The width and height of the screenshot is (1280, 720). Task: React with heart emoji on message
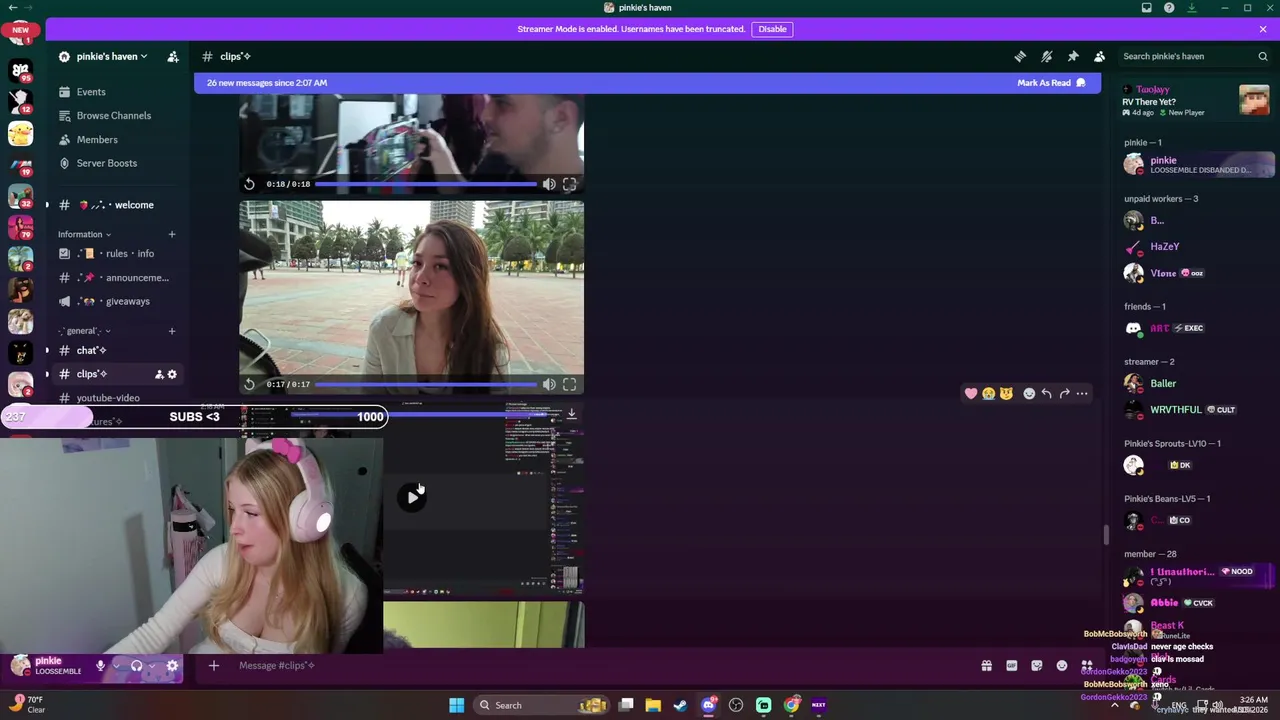coord(970,393)
